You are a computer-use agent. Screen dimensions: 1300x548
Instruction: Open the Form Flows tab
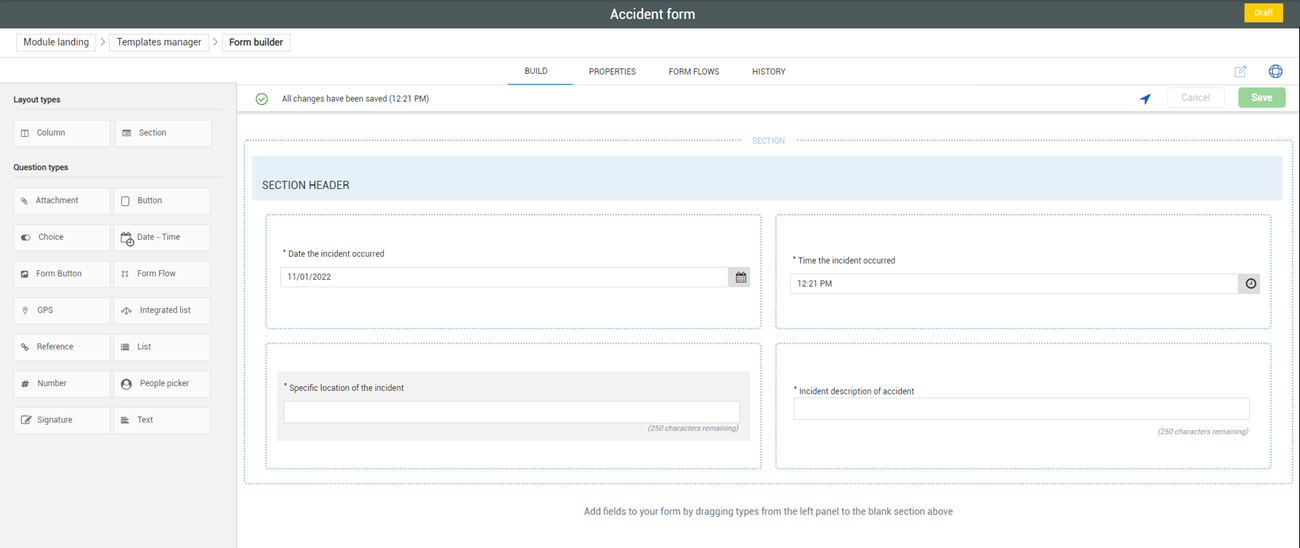click(x=694, y=72)
